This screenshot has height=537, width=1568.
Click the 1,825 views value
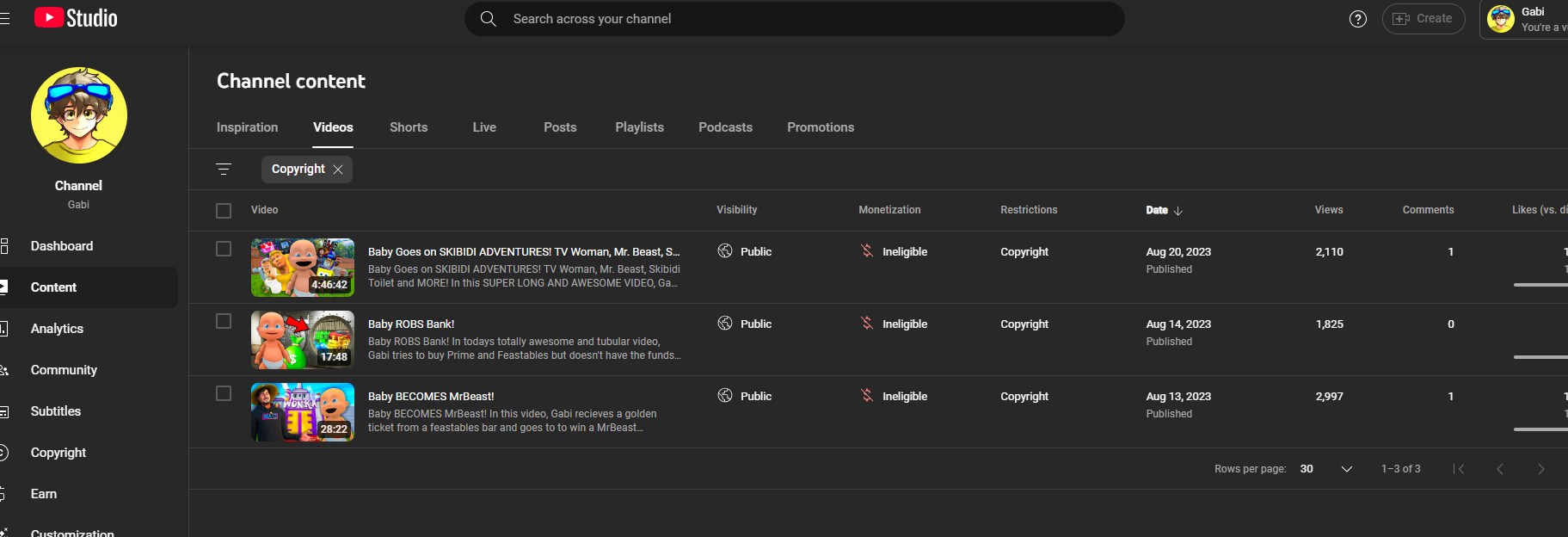tap(1329, 324)
